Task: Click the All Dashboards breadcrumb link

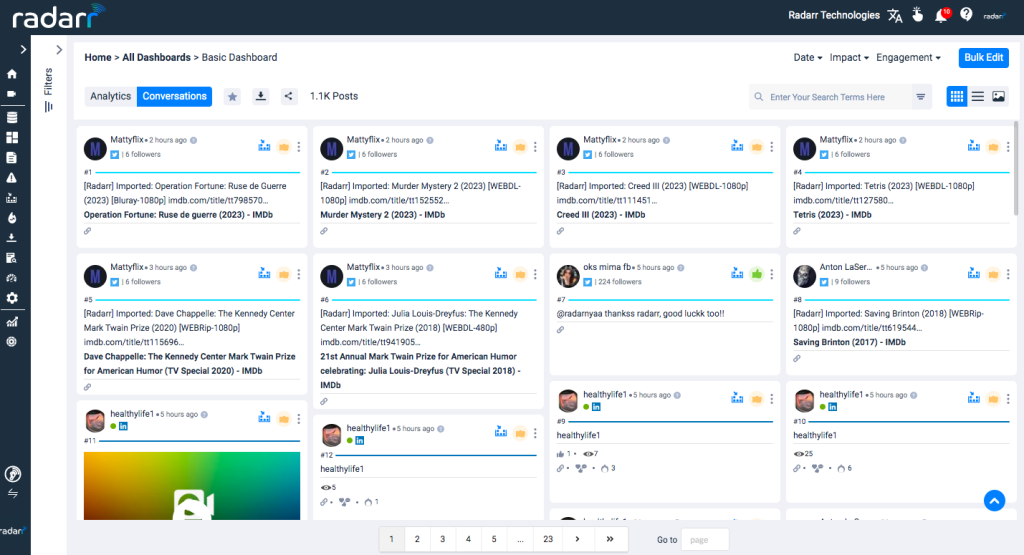Action: tap(157, 57)
